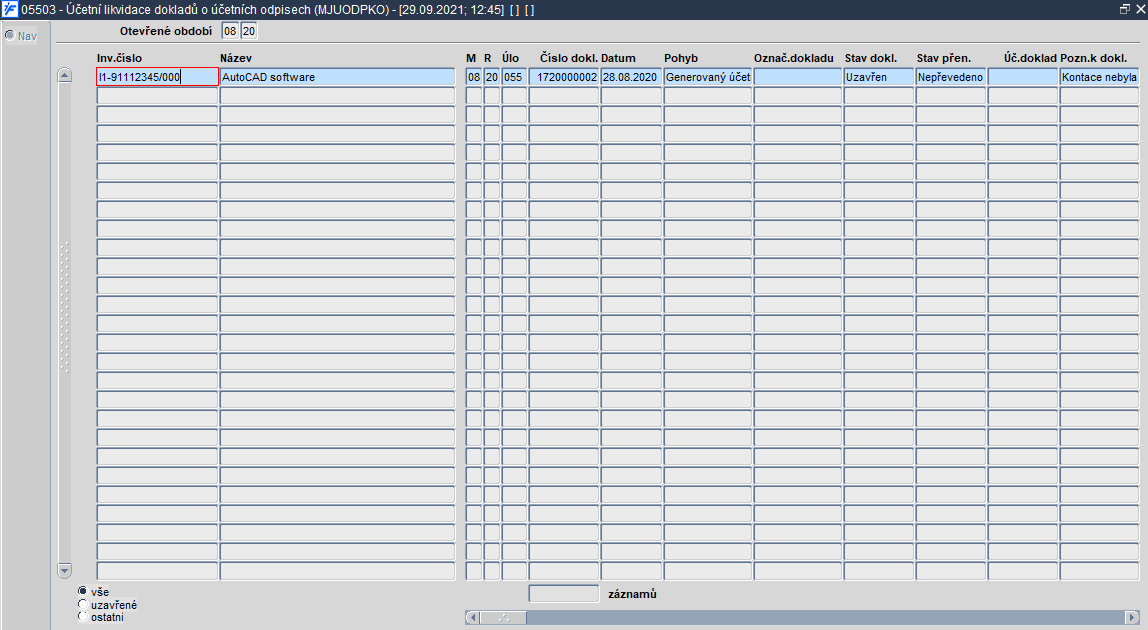Click document number 1720000002
Viewport: 1148px width, 630px height.
[564, 77]
